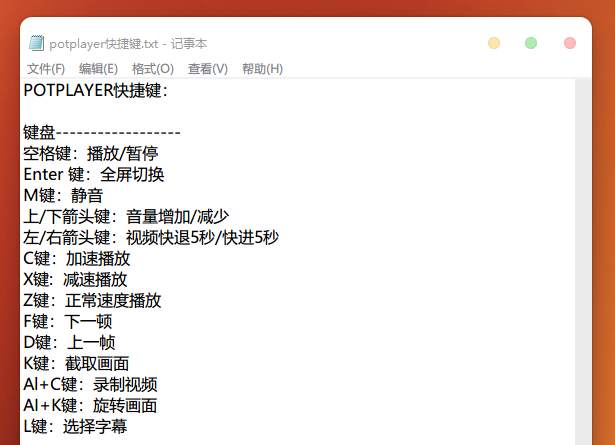This screenshot has width=615, height=445.
Task: Open the 查看(V) menu
Action: coord(208,69)
